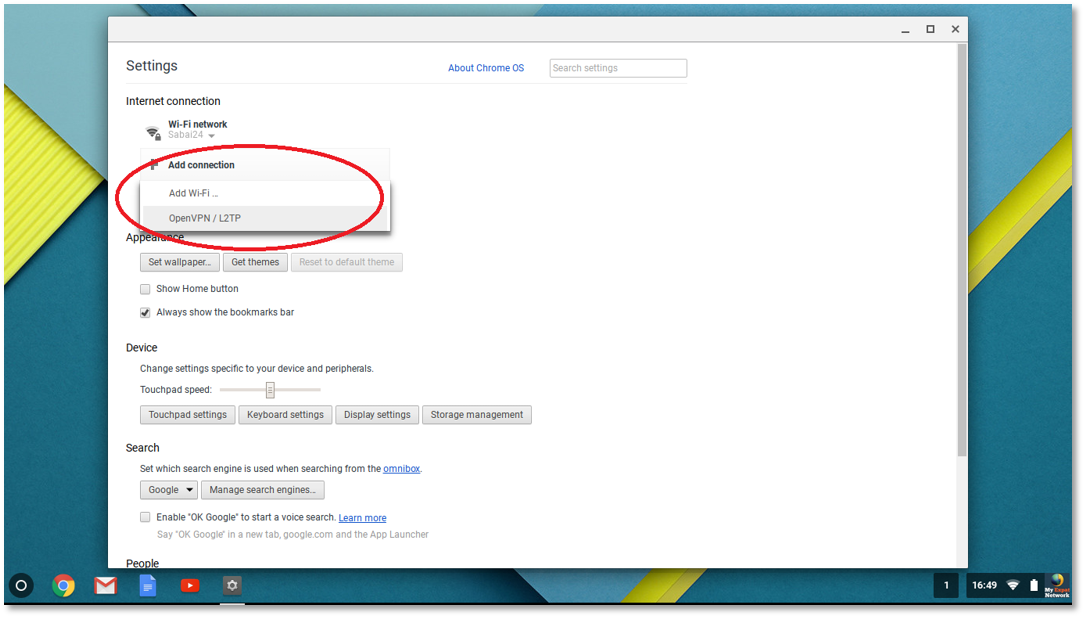Image resolution: width=1085 pixels, height=618 pixels.
Task: Launch Google Chrome from the shelf
Action: coord(63,585)
